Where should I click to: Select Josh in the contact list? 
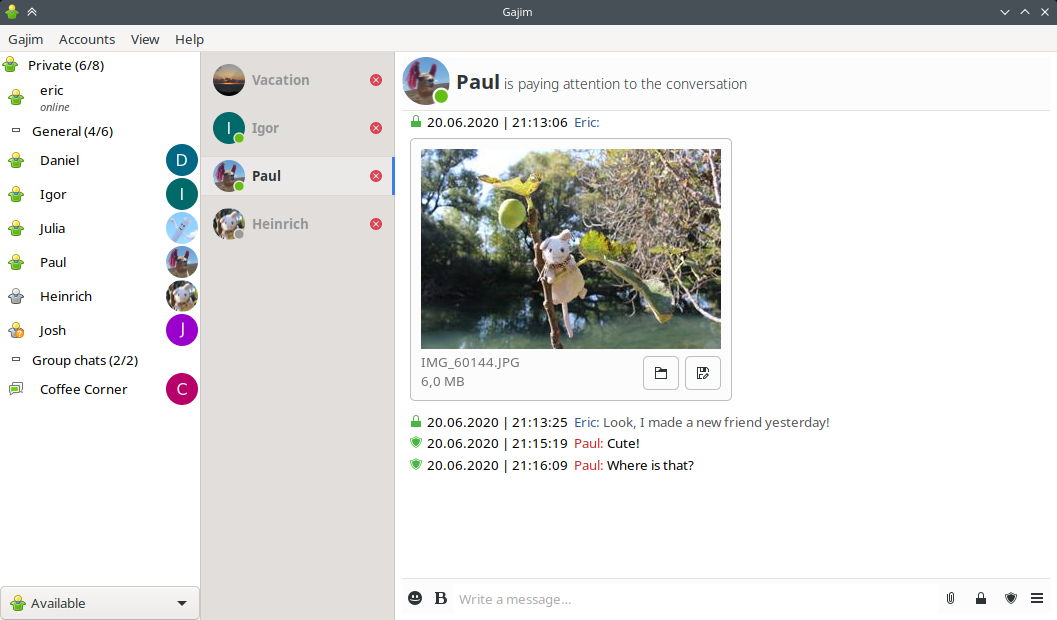100,330
